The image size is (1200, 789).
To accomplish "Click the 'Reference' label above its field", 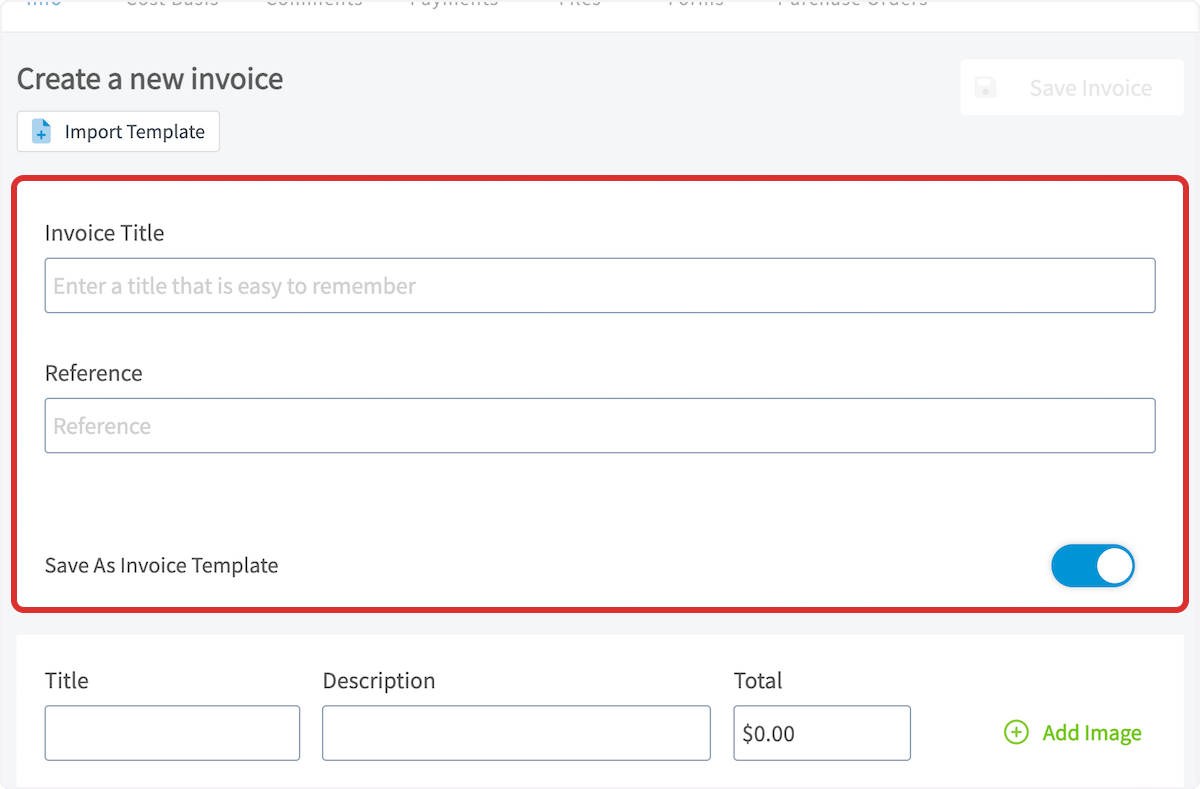I will (x=94, y=373).
